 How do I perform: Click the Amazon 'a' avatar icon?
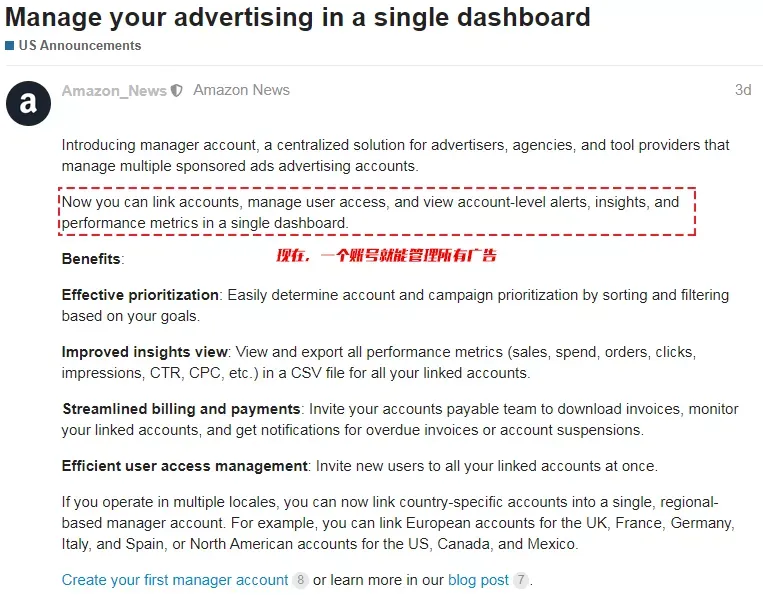point(28,103)
